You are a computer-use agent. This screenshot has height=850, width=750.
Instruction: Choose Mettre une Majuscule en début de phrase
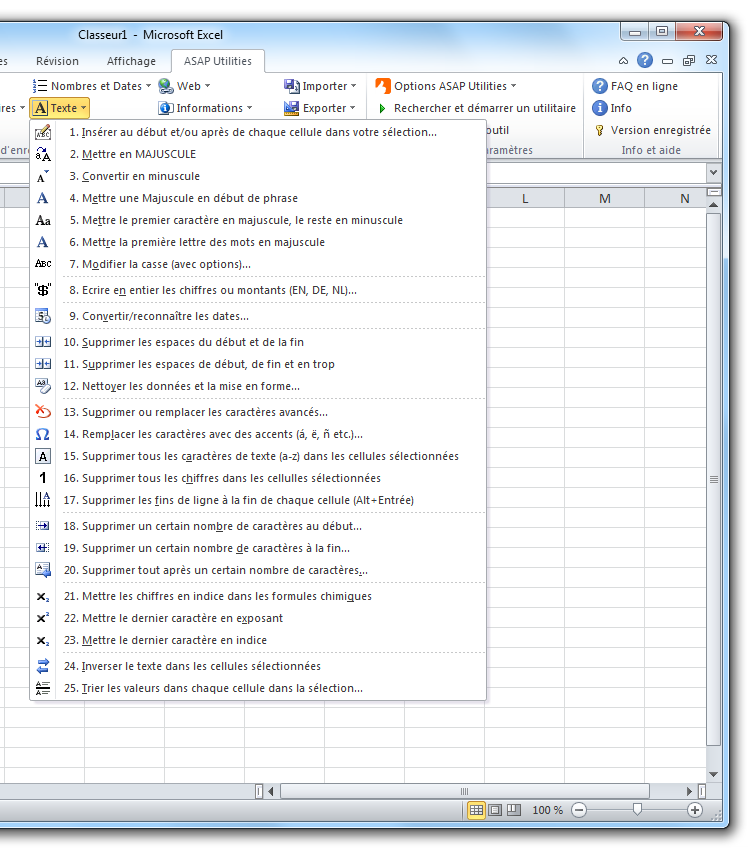coord(258,198)
